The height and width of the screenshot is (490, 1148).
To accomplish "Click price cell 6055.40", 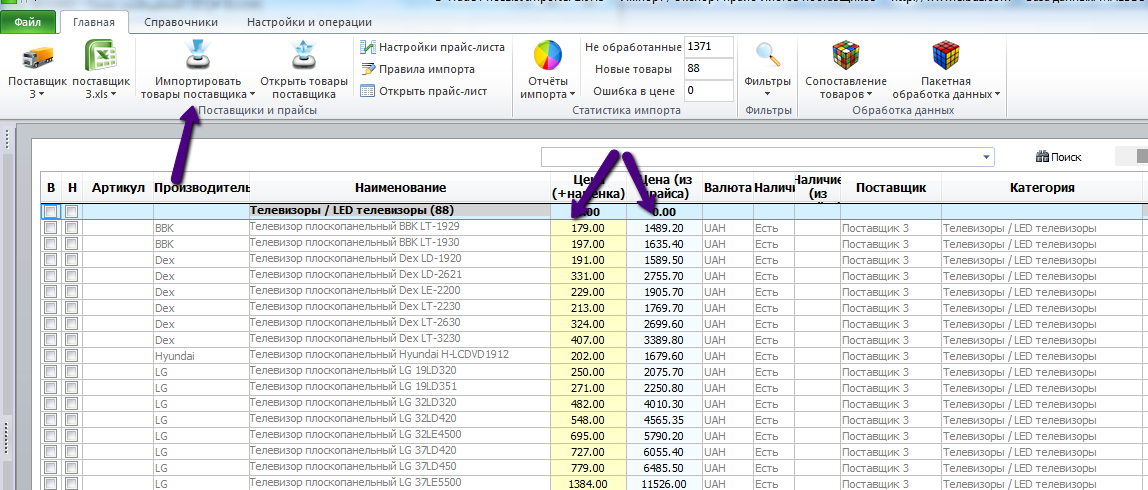I will pos(665,451).
